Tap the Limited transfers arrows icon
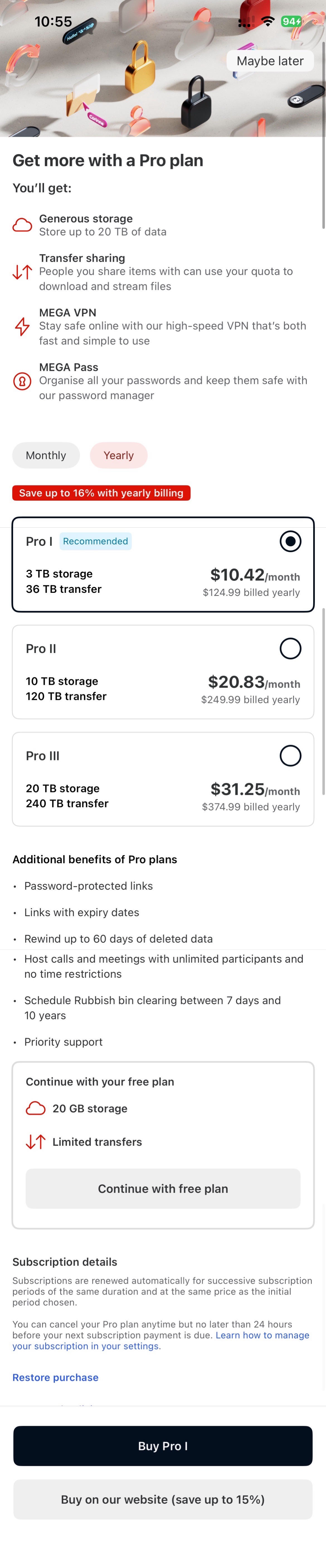The width and height of the screenshot is (326, 1568). point(36,1141)
